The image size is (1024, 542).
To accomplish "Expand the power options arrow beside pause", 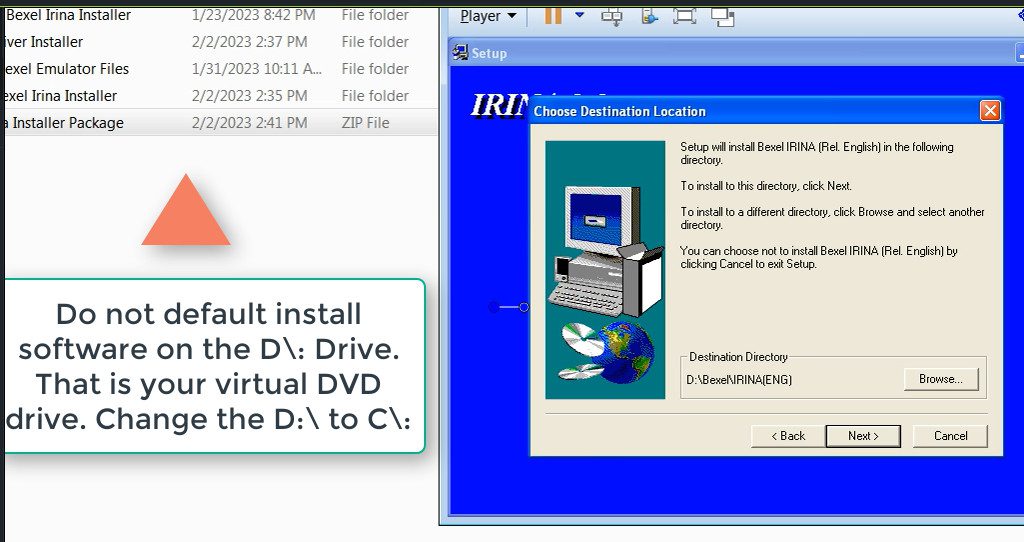I will click(579, 15).
